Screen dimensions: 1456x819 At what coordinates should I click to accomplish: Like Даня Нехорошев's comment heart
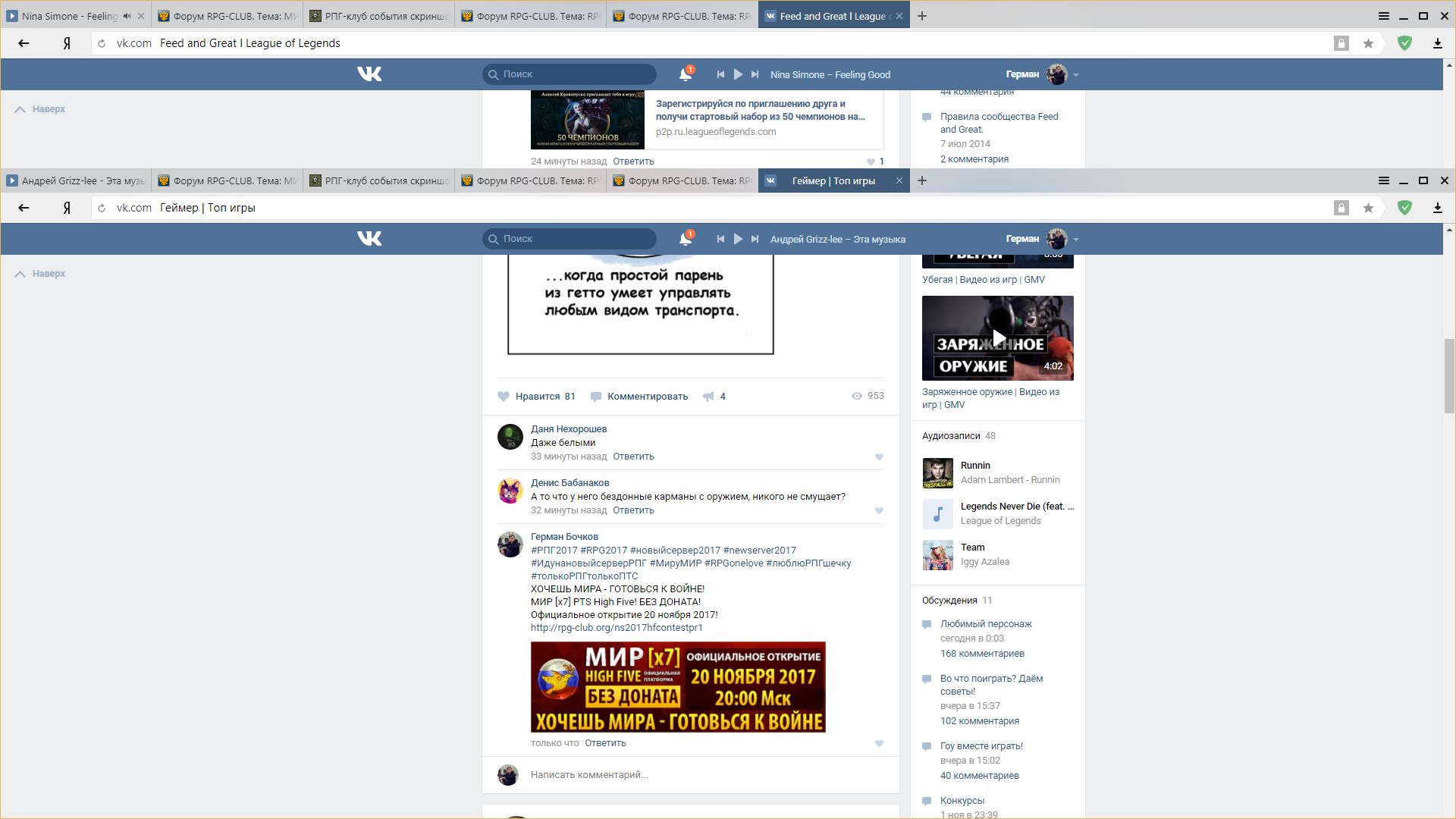tap(879, 457)
